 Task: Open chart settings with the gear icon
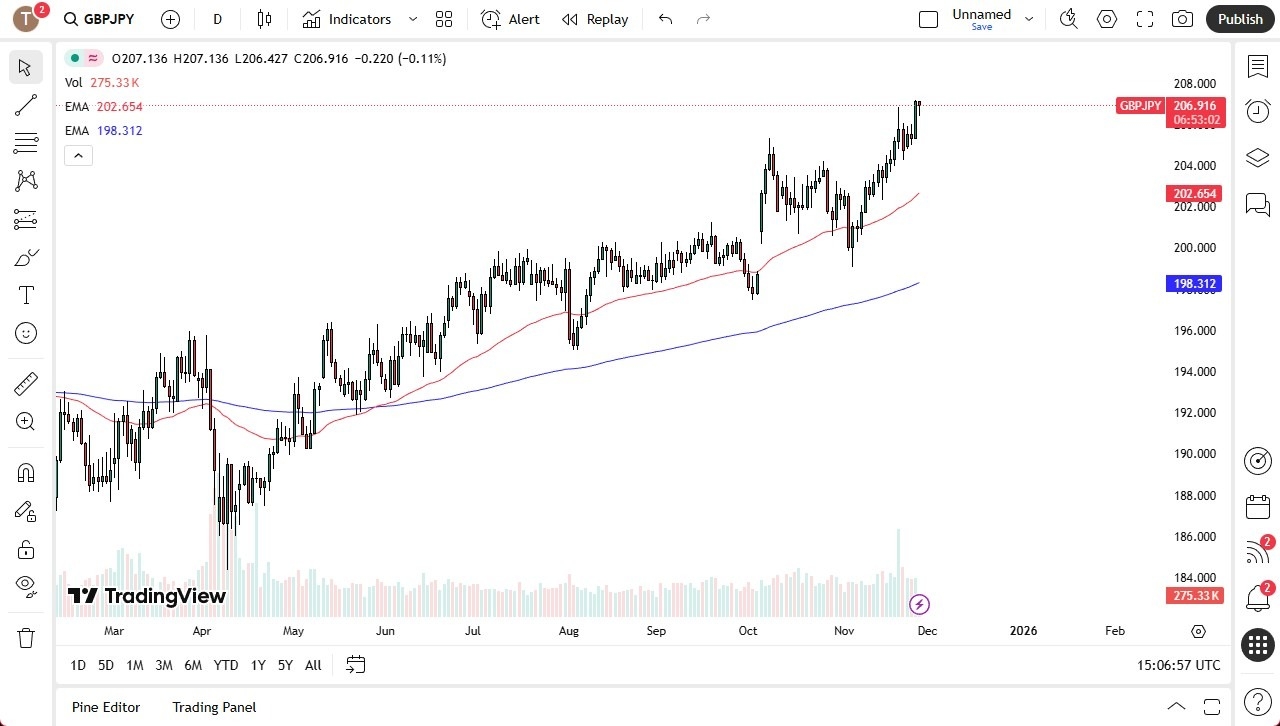pos(1106,18)
